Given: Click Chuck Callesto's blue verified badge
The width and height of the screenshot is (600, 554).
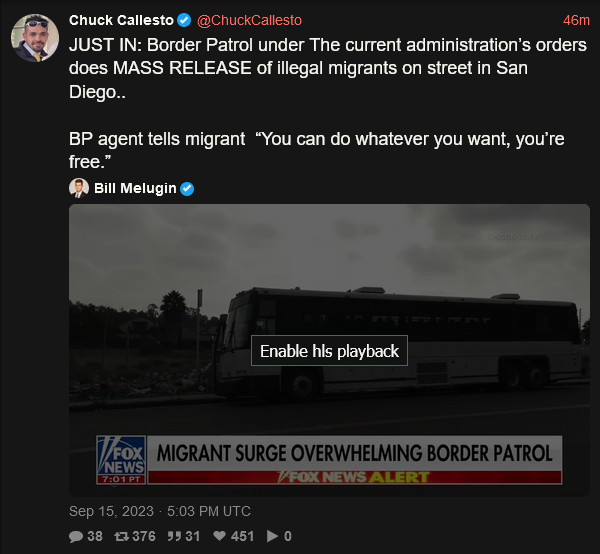Looking at the screenshot, I should (x=184, y=20).
